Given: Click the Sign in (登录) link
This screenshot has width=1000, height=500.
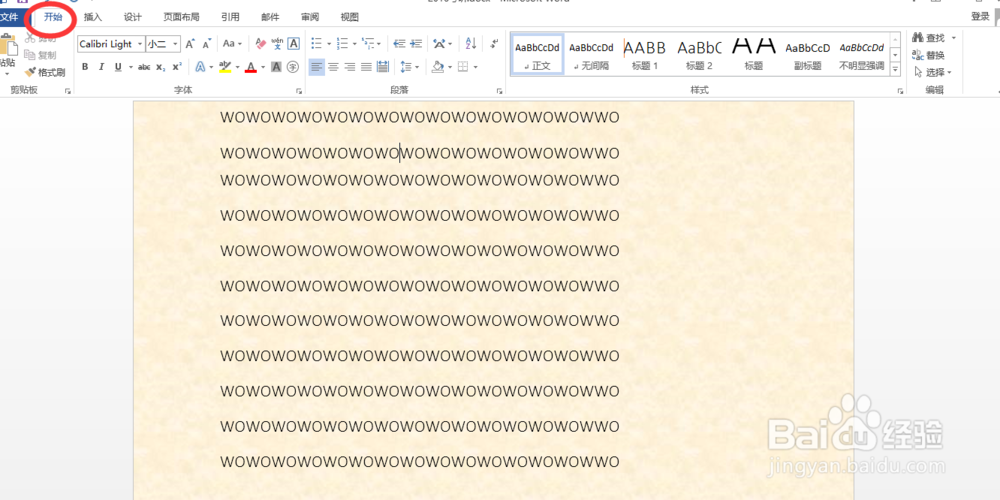Looking at the screenshot, I should 980,17.
